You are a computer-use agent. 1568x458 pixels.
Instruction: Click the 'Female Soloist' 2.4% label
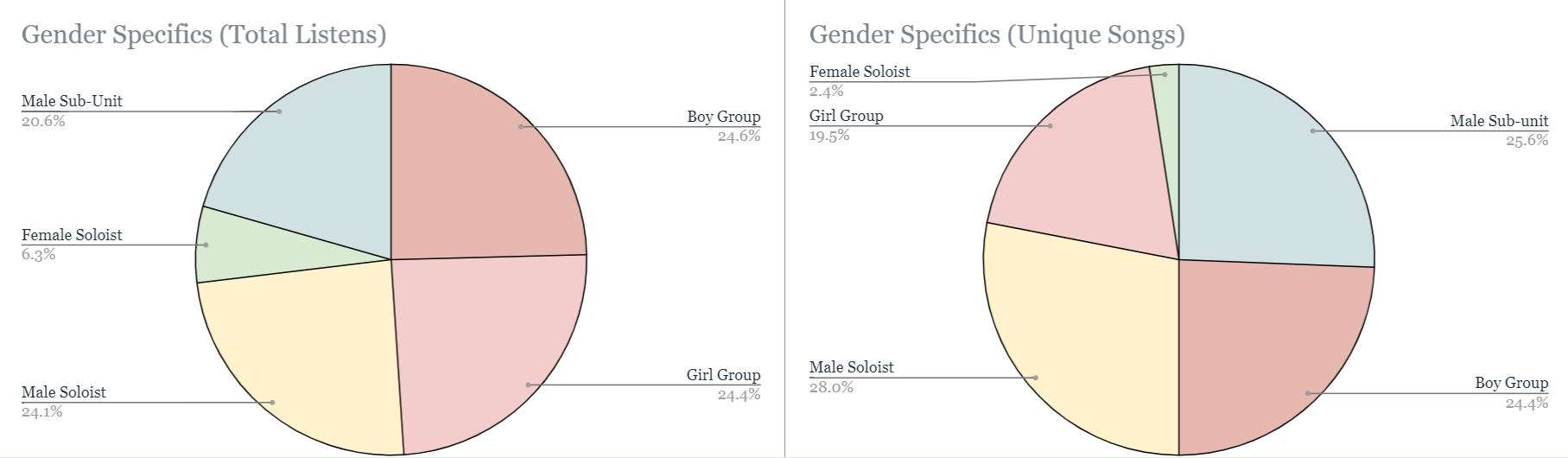tap(860, 81)
